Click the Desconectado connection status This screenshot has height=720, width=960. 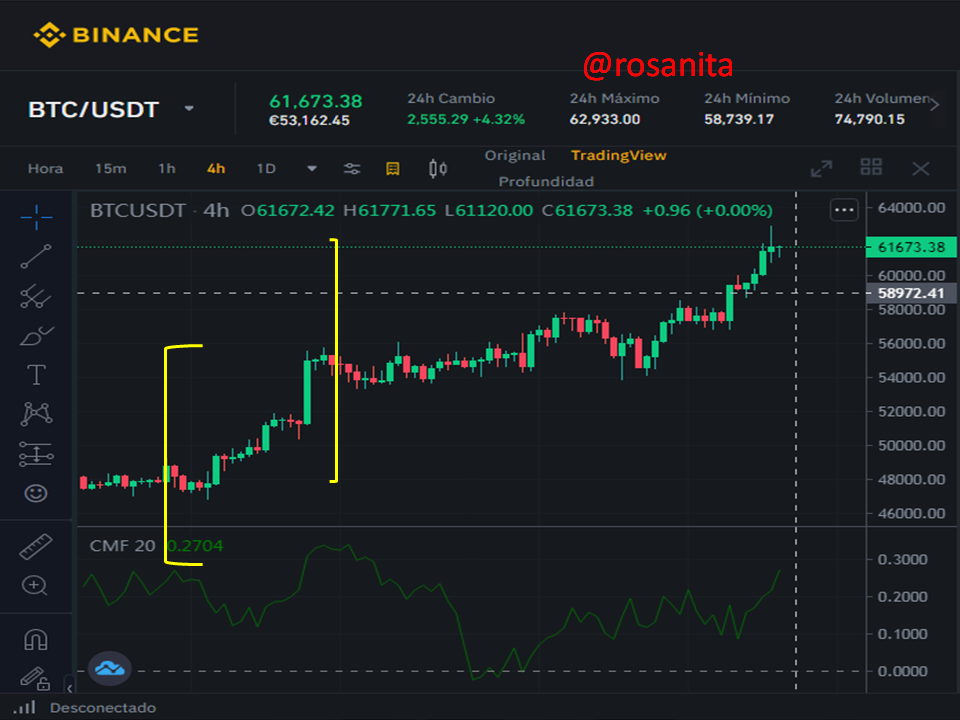(103, 708)
